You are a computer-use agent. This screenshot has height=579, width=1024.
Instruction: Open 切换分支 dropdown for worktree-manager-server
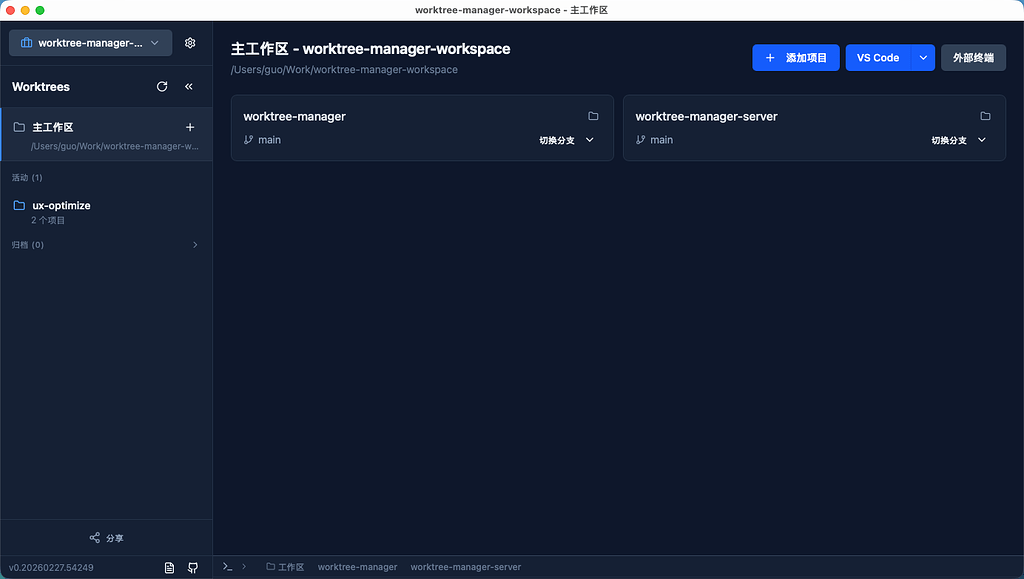coord(959,140)
